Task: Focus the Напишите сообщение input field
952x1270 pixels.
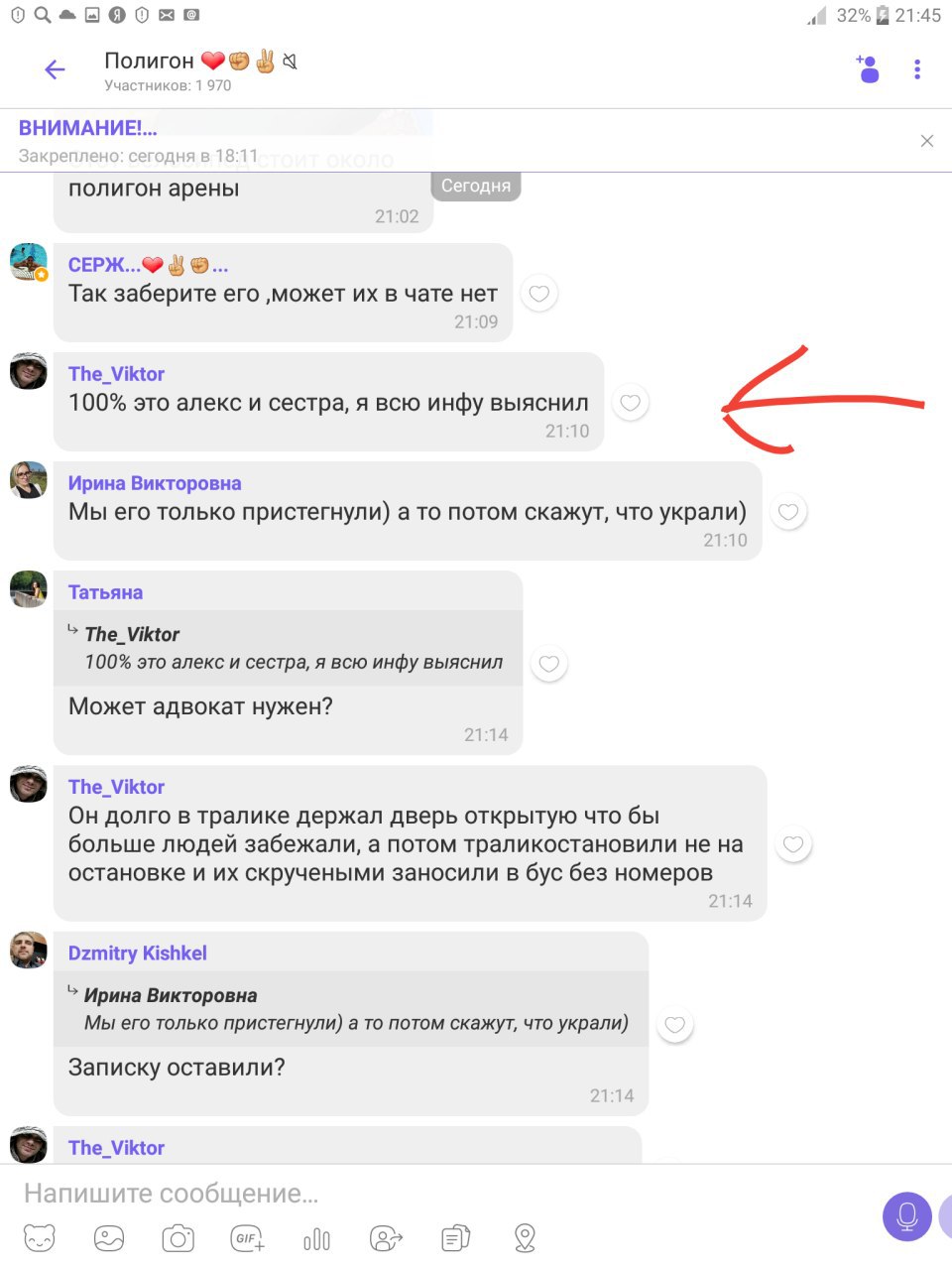Action: pos(436,1194)
